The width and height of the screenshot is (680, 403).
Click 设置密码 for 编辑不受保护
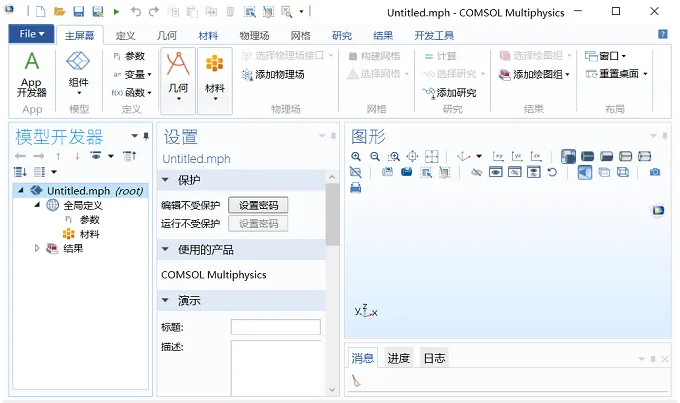tap(258, 205)
